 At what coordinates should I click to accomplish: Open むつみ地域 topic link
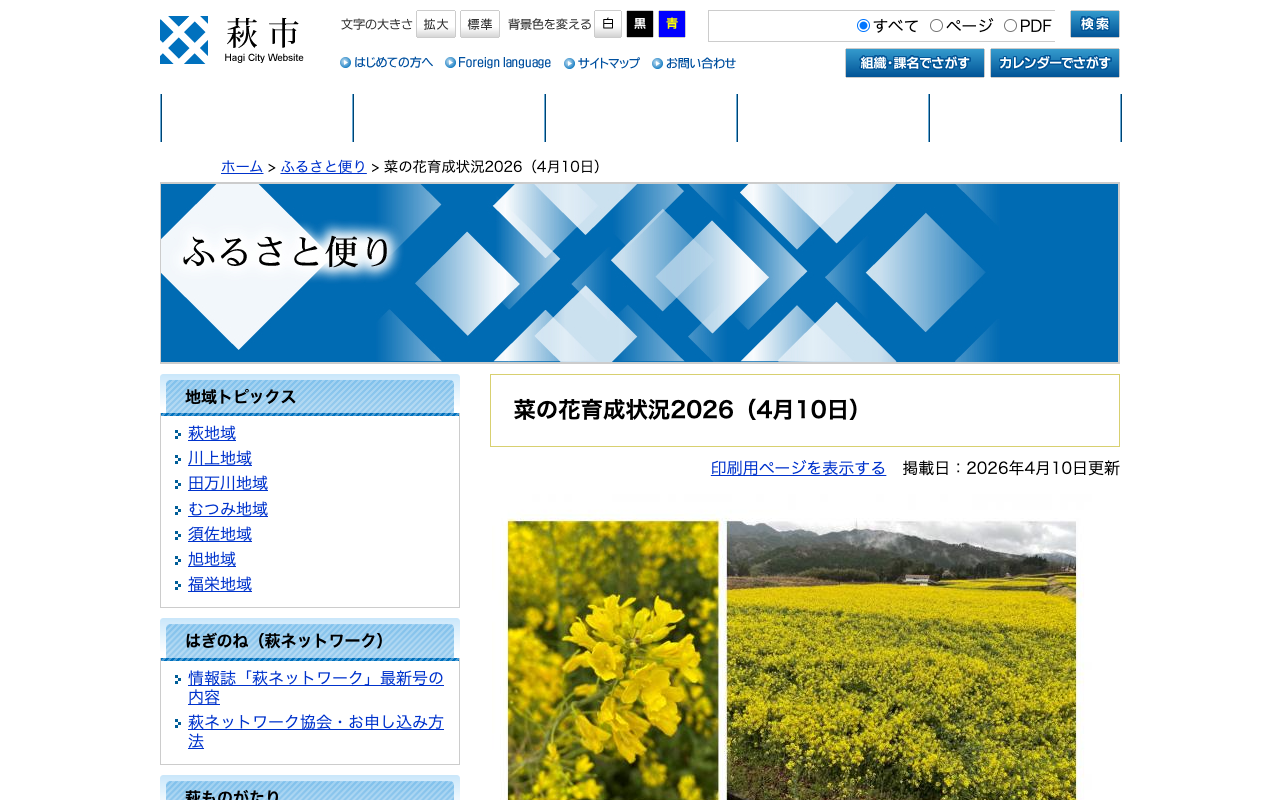(228, 510)
